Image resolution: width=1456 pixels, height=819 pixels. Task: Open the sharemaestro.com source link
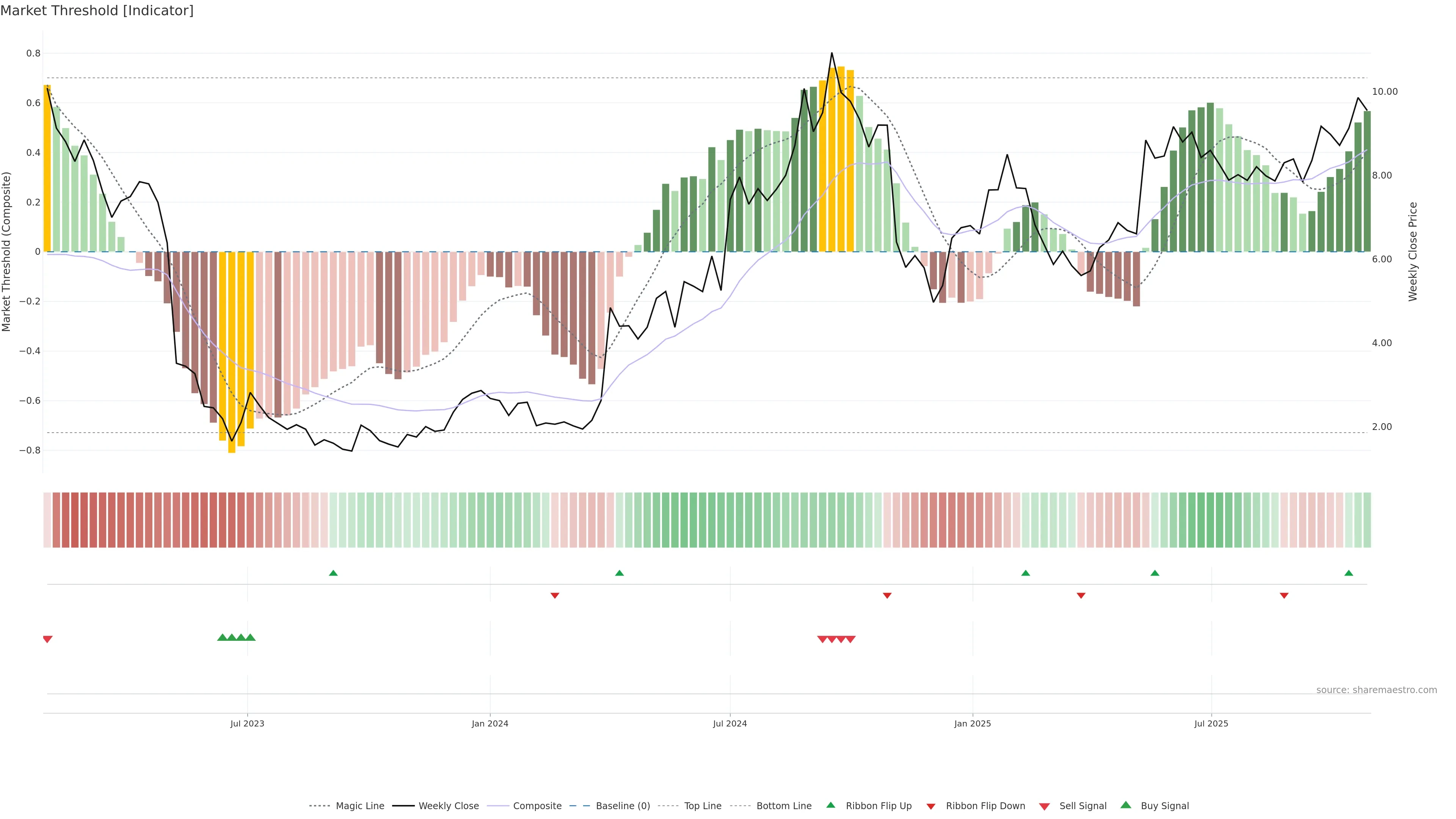pyautogui.click(x=1376, y=690)
